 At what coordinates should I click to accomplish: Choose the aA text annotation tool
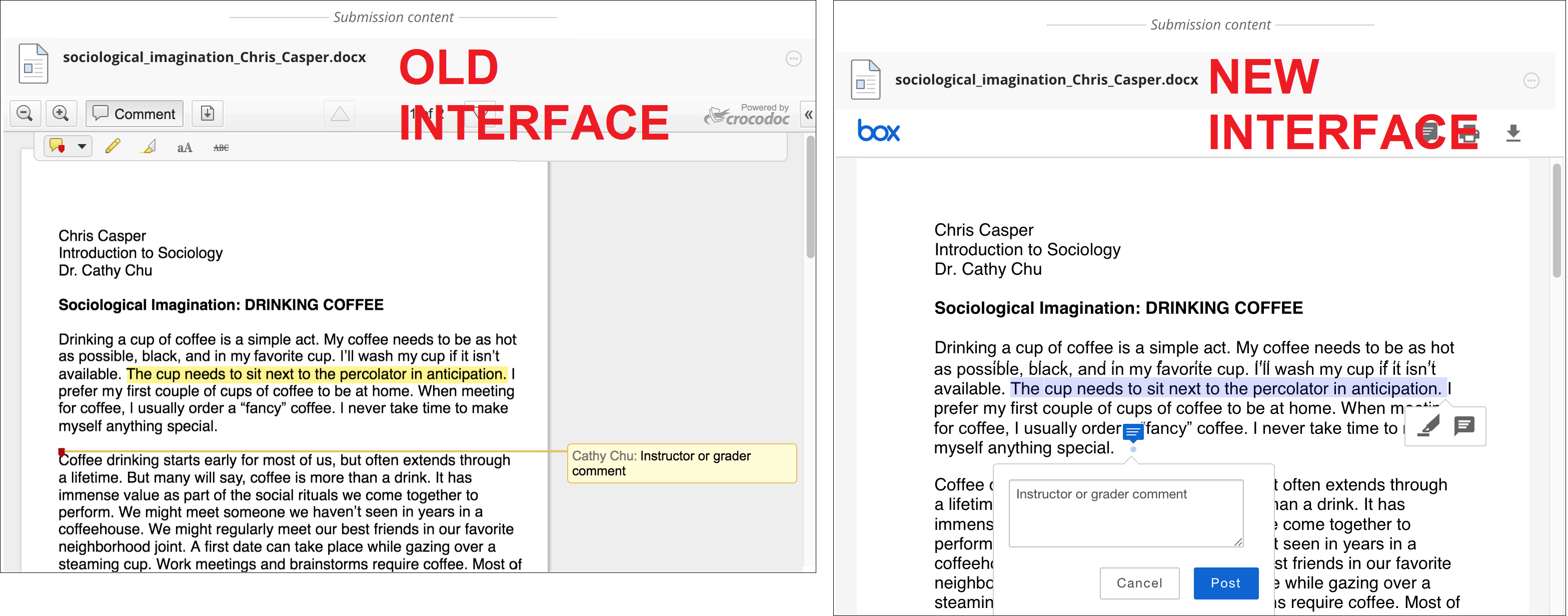coord(185,147)
